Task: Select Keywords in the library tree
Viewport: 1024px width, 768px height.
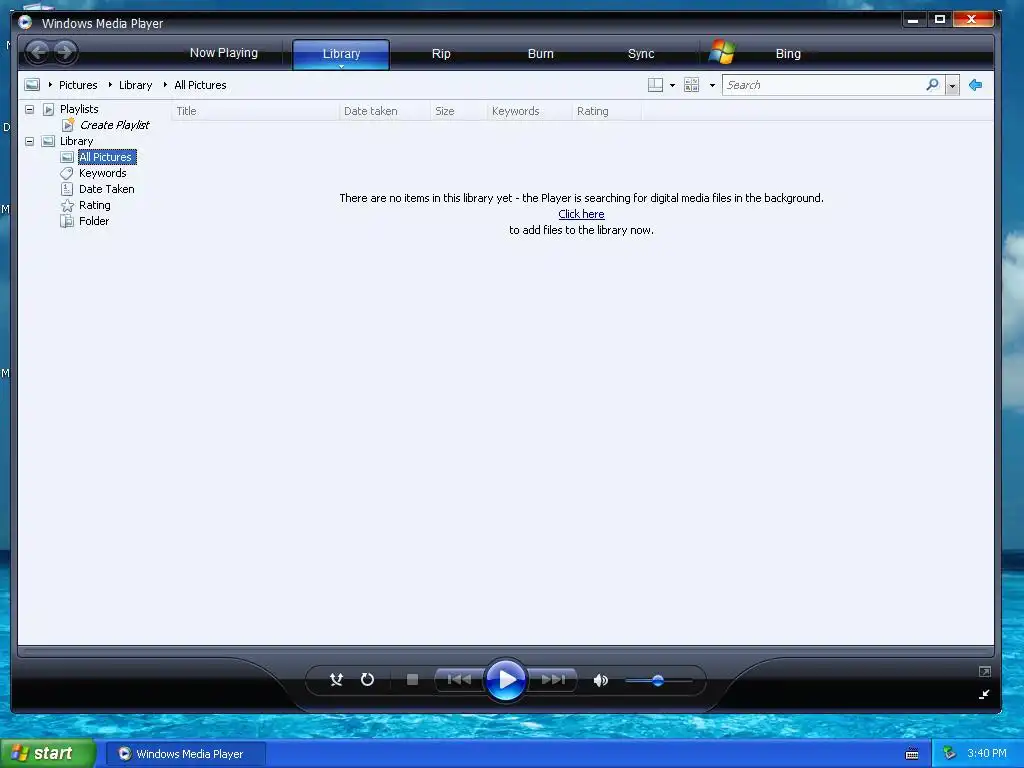Action: pos(103,173)
